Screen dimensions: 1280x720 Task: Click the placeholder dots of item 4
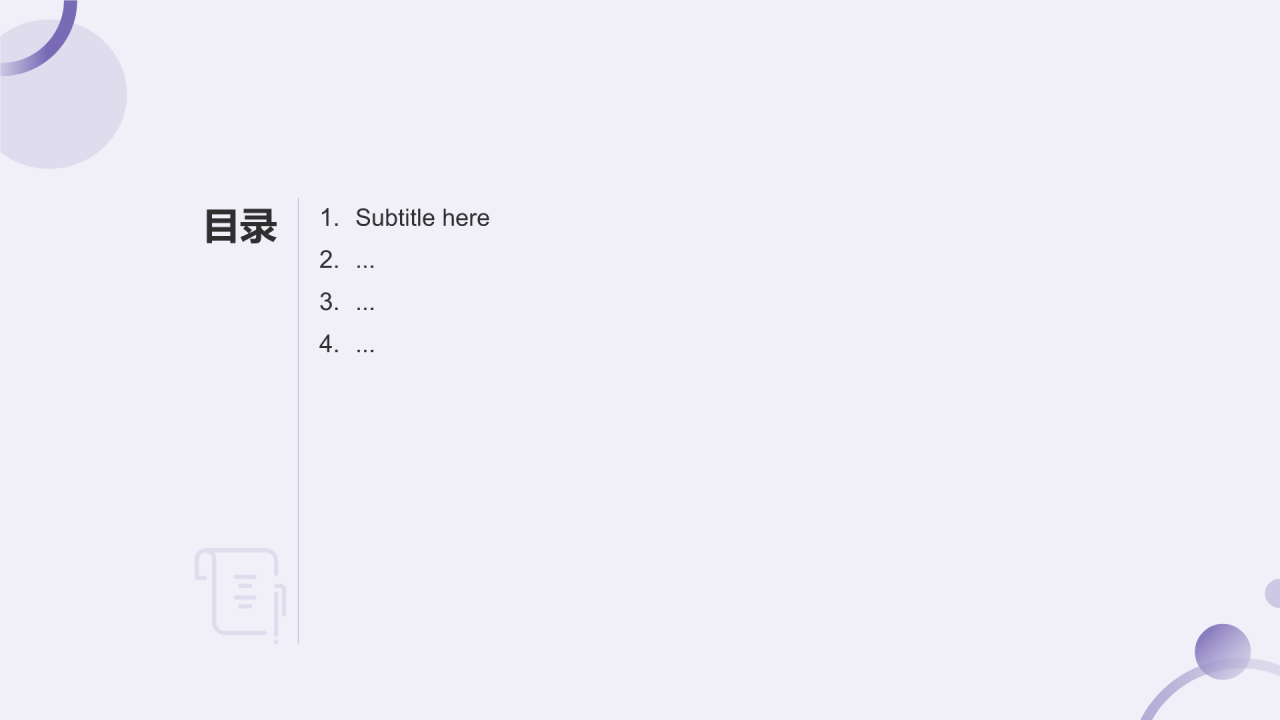(x=365, y=345)
